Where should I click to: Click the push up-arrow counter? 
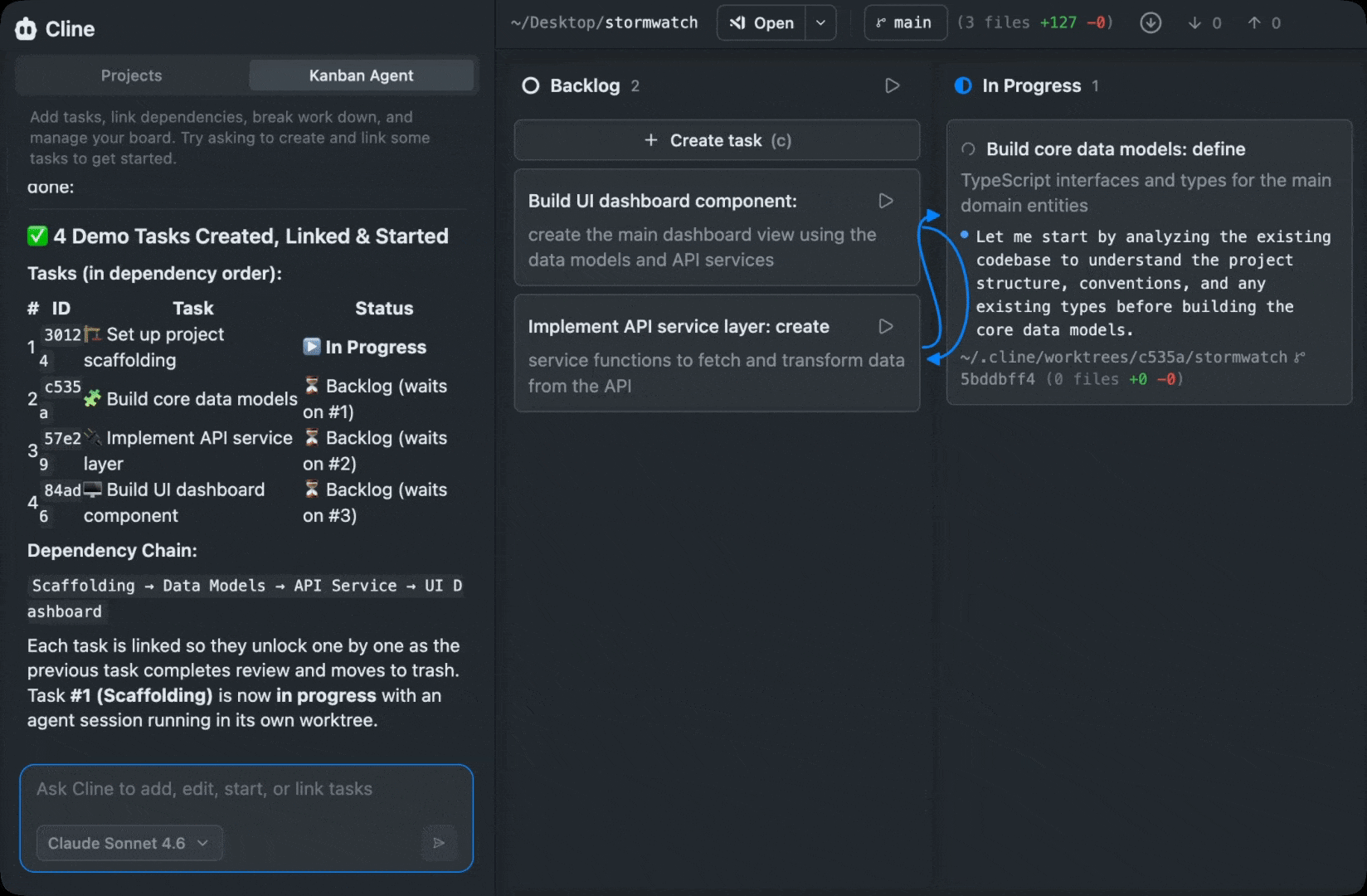[1264, 23]
